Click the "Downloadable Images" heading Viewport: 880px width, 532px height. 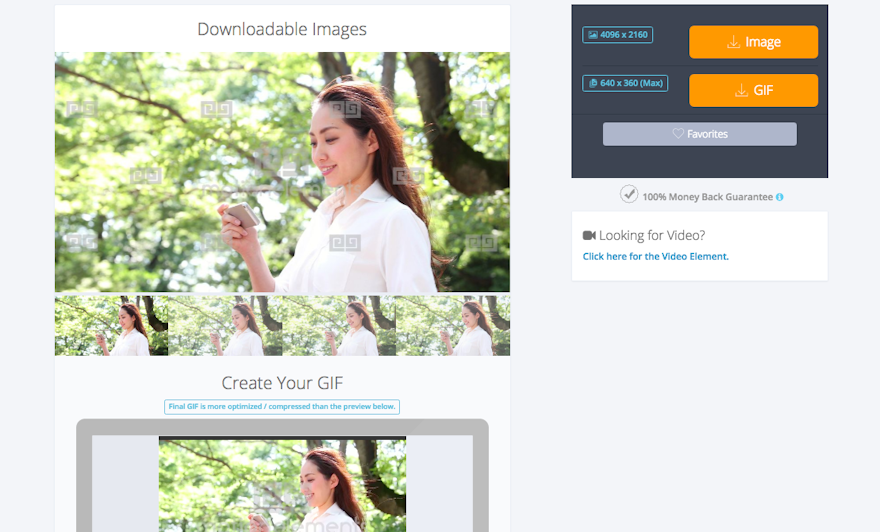coord(282,29)
